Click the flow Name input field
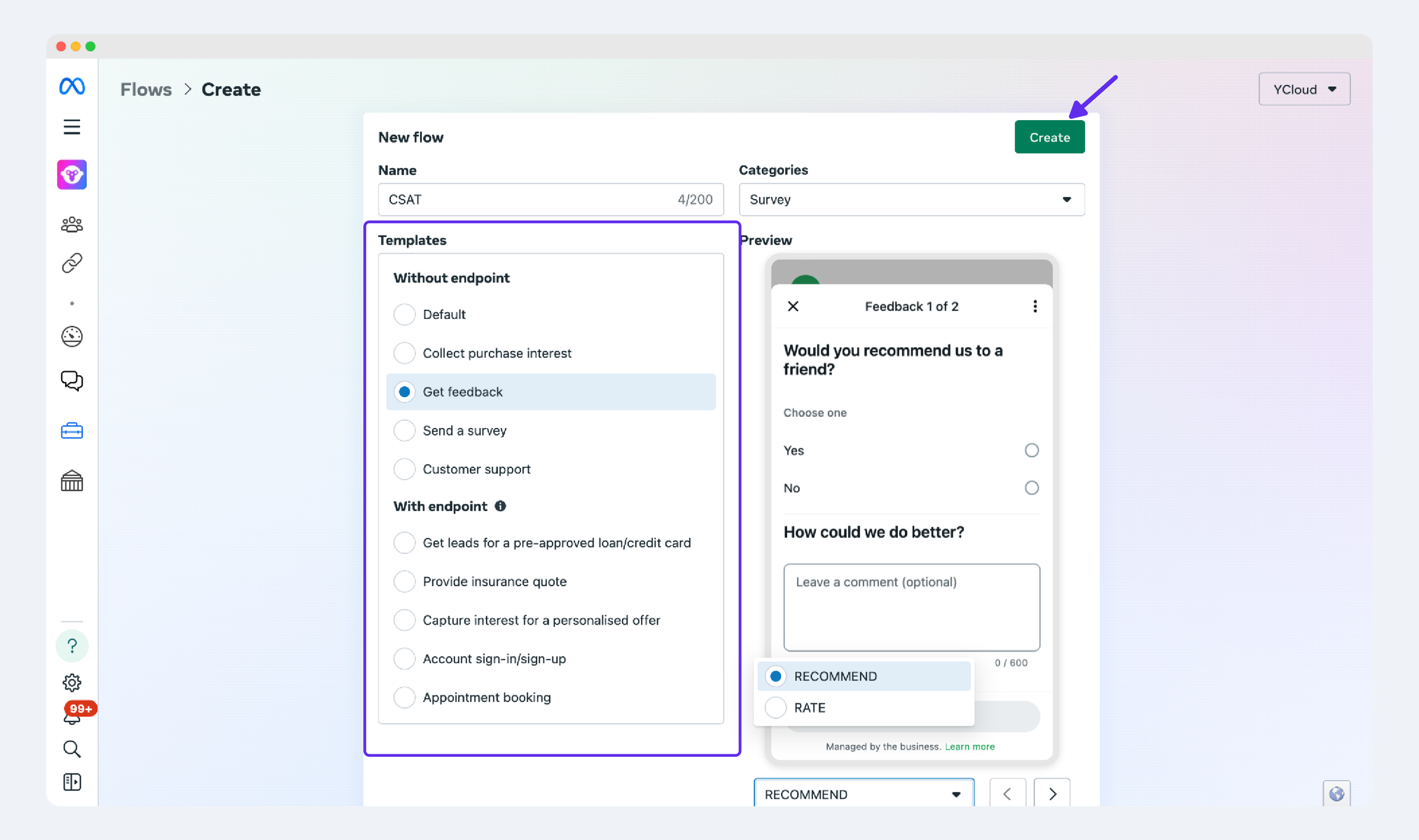 coord(530,200)
